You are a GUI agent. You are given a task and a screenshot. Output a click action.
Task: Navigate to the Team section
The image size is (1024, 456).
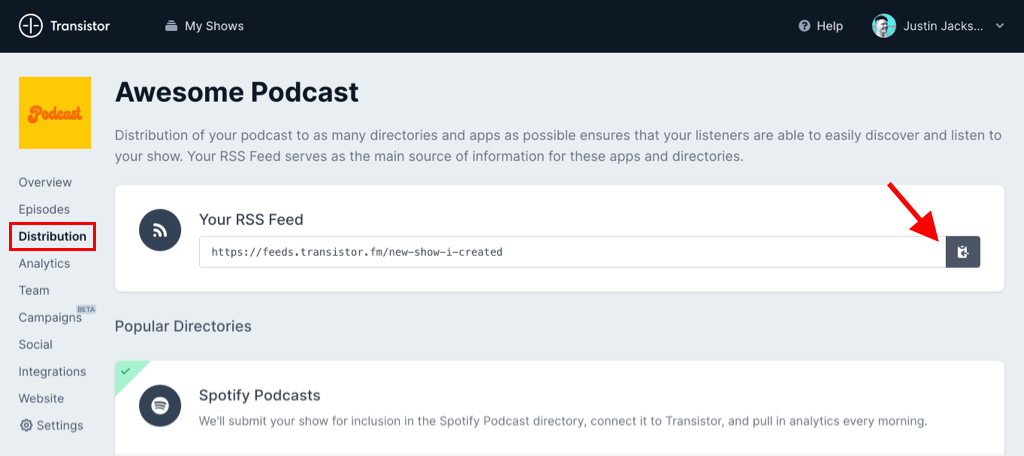click(x=33, y=291)
